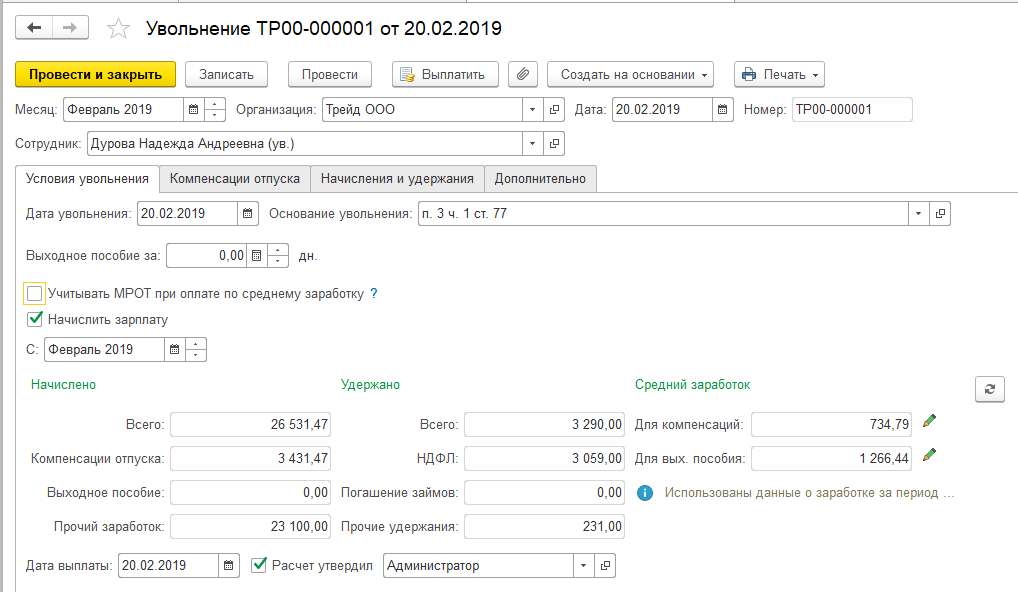The image size is (1018, 592).
Task: Open Использованы данные о заработке за период link
Action: coord(809,493)
